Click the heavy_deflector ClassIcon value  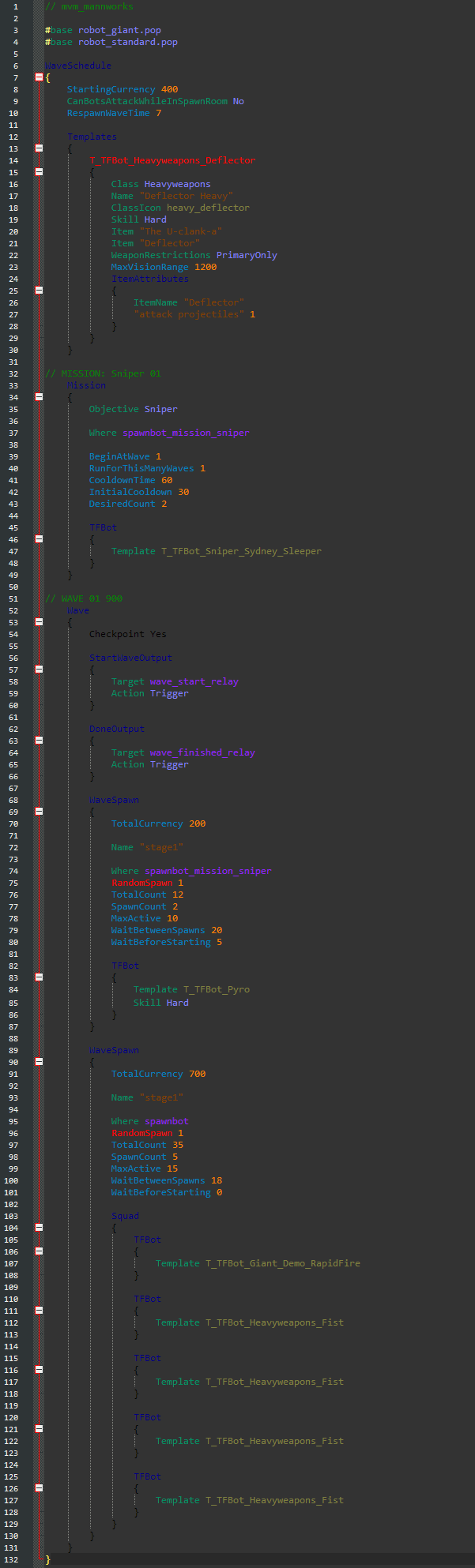tap(208, 208)
